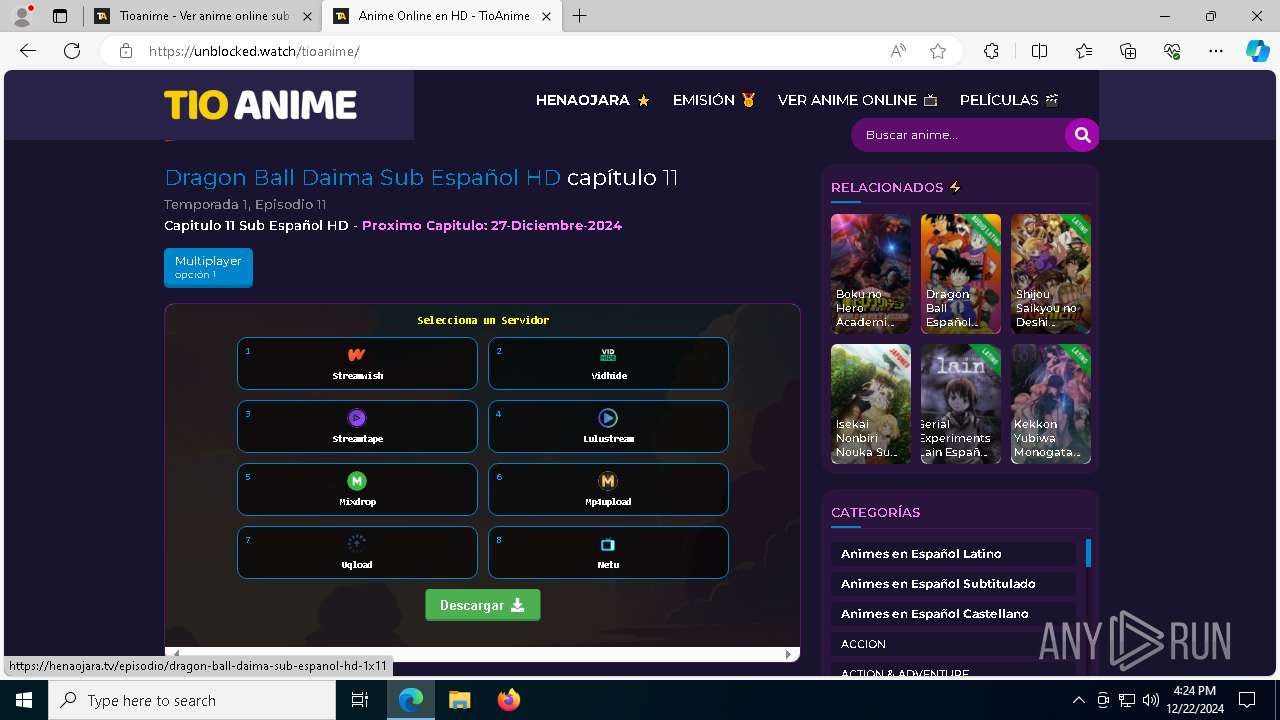
Task: View site information lock icon
Action: pos(125,51)
